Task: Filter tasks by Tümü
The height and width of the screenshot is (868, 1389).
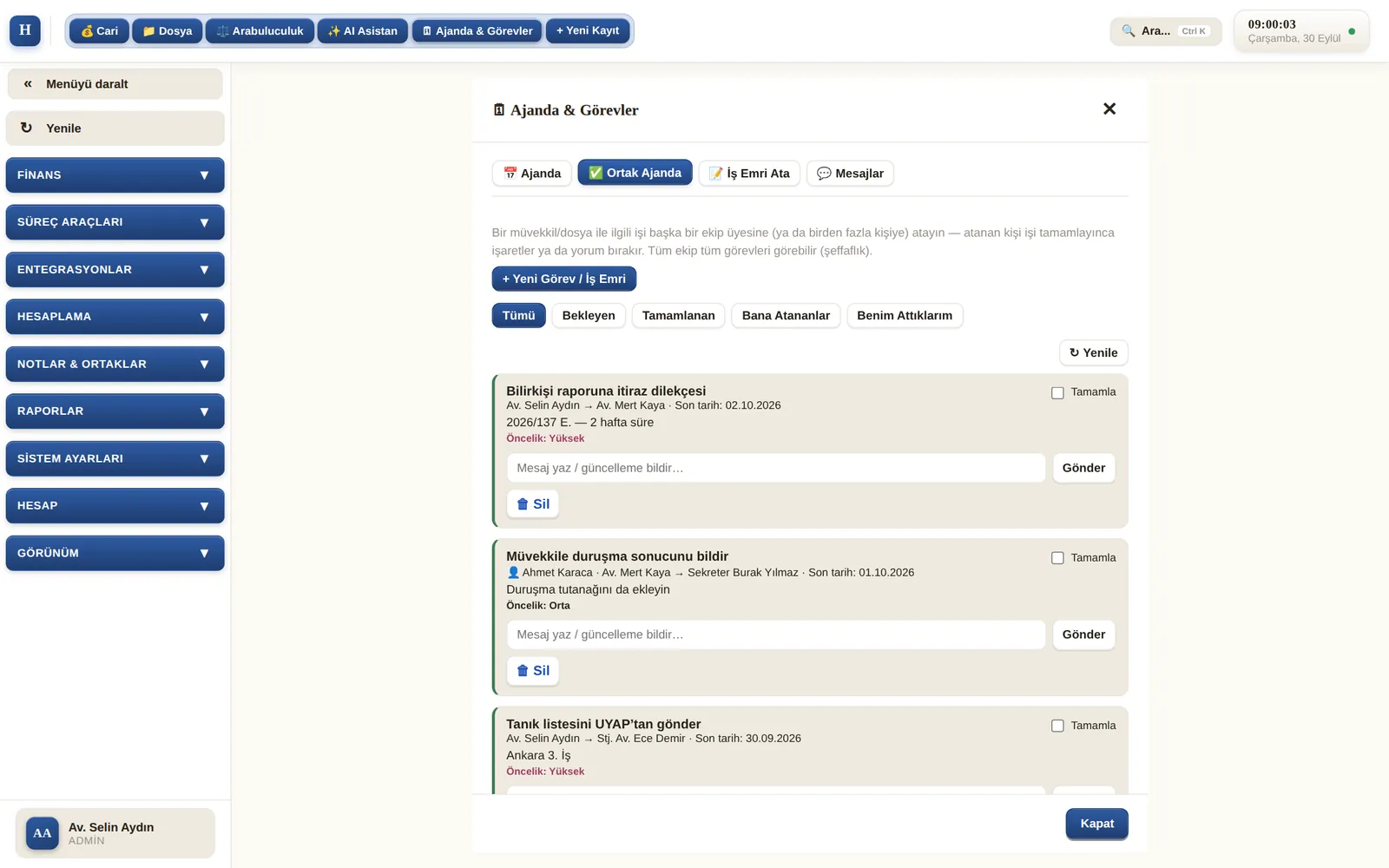Action: [x=518, y=315]
